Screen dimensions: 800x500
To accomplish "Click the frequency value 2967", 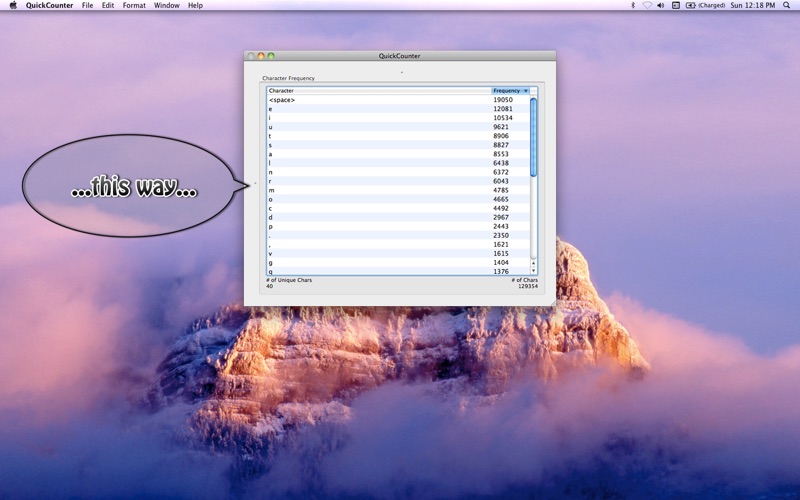I will click(501, 217).
